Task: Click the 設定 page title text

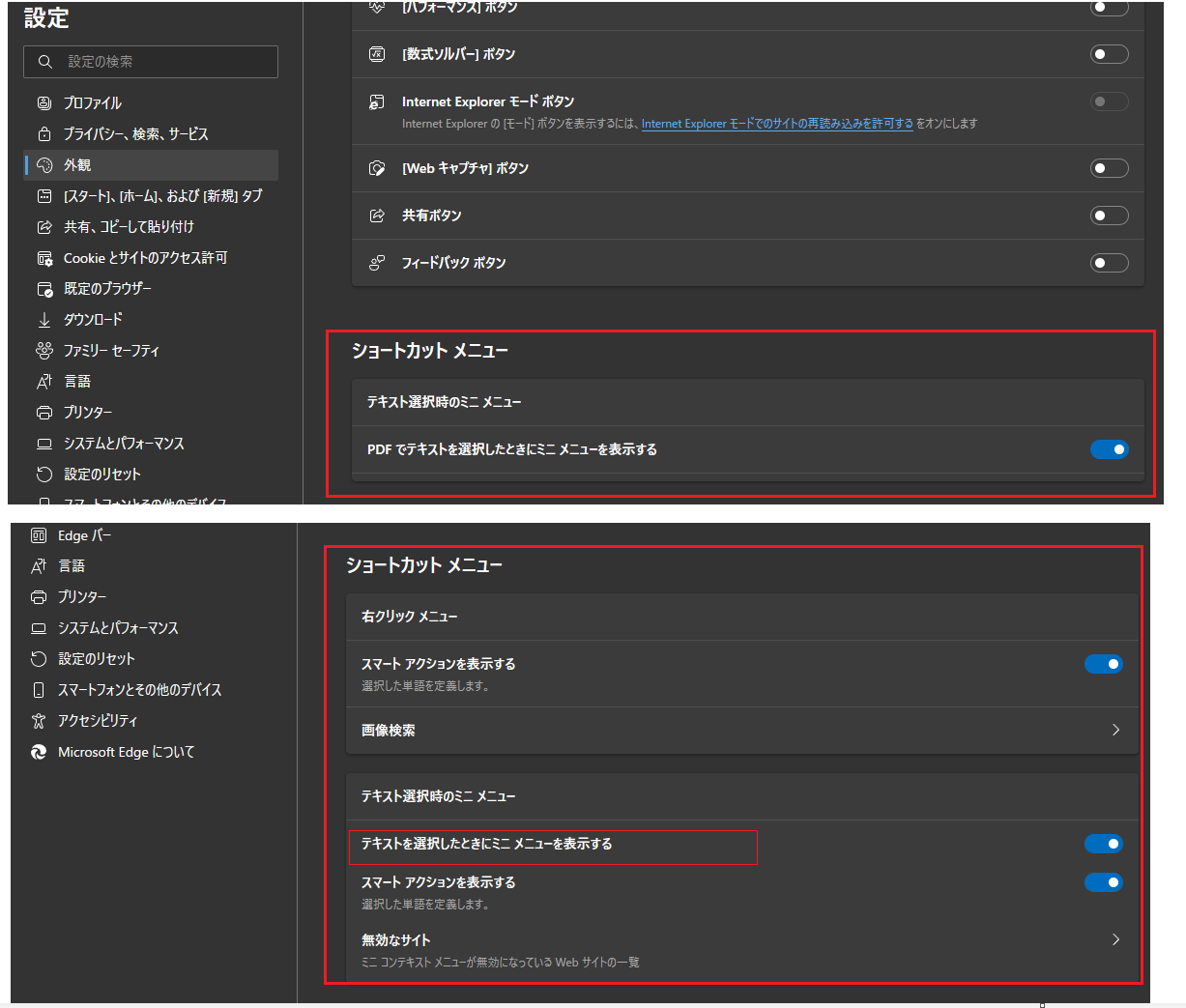Action: [x=46, y=18]
